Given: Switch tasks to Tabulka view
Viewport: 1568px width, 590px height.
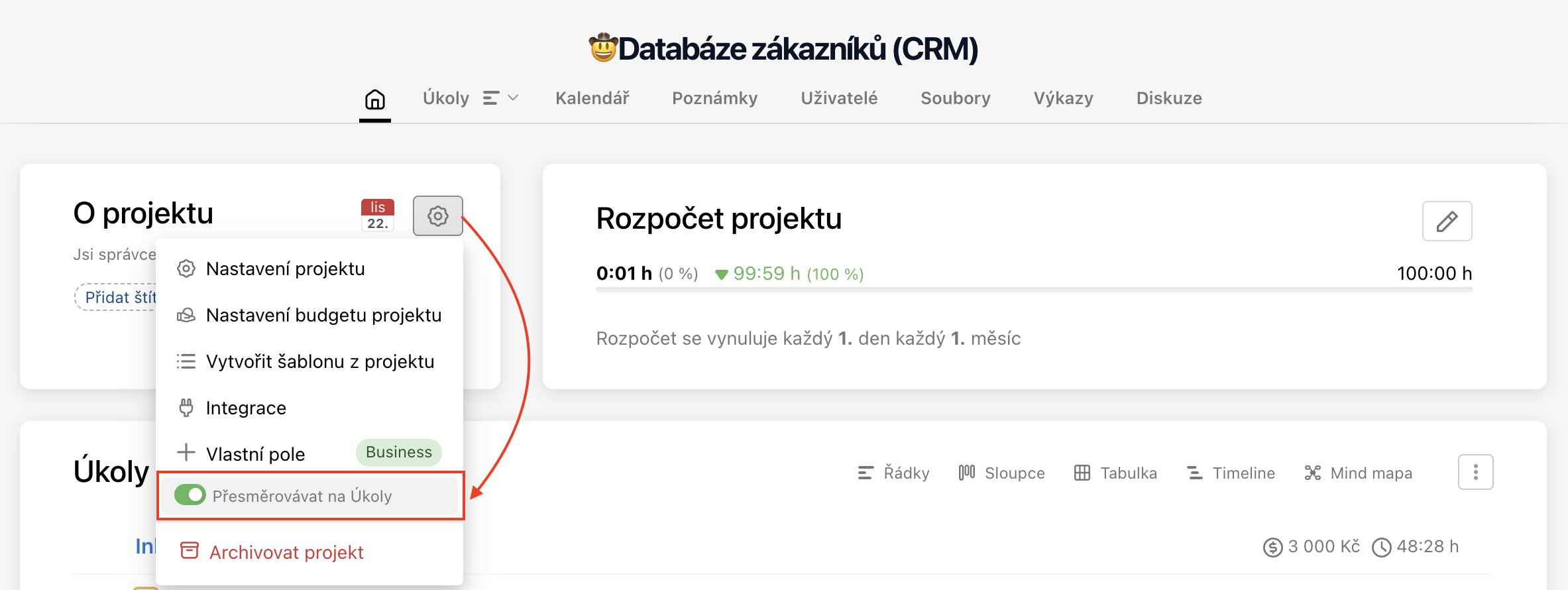Looking at the screenshot, I should coord(1115,473).
